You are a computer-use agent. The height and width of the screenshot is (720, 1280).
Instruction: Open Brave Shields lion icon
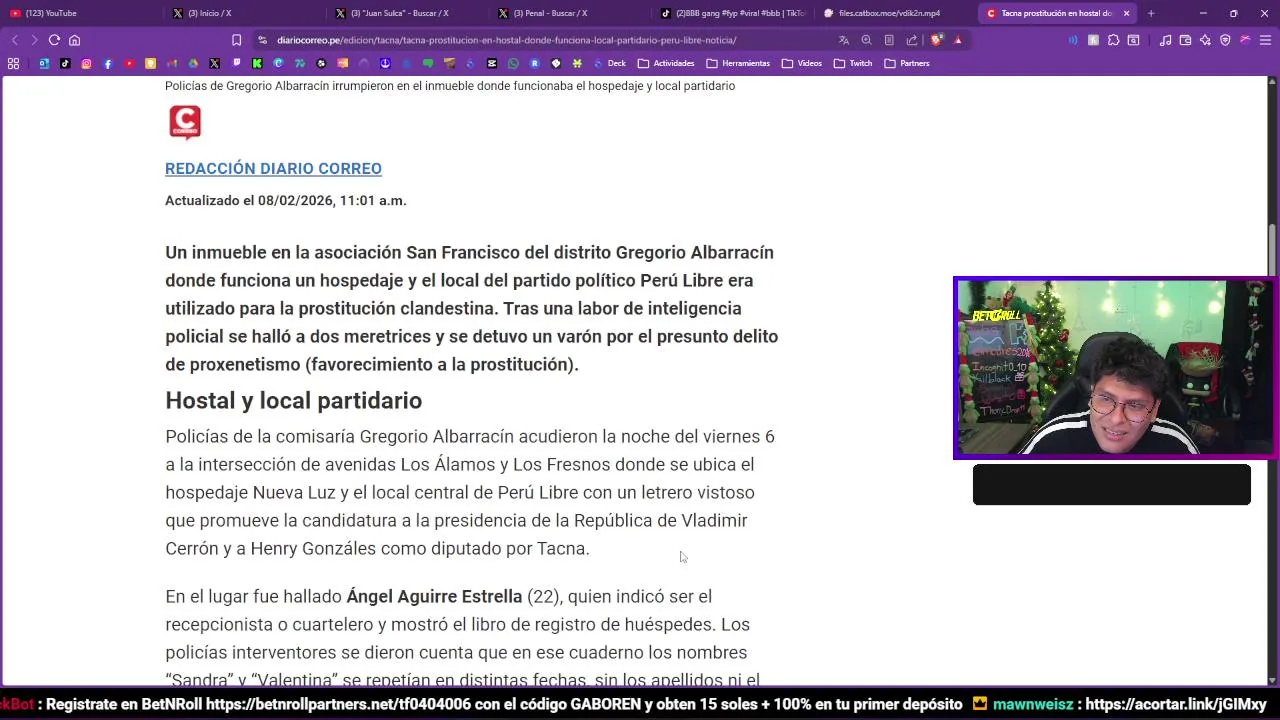click(937, 40)
